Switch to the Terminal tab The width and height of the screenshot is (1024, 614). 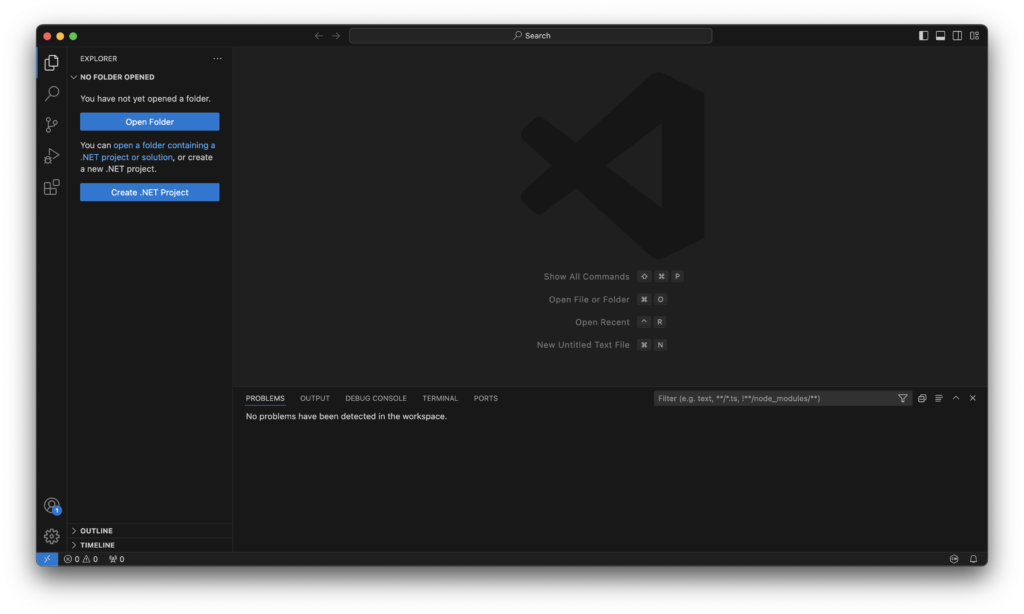440,397
